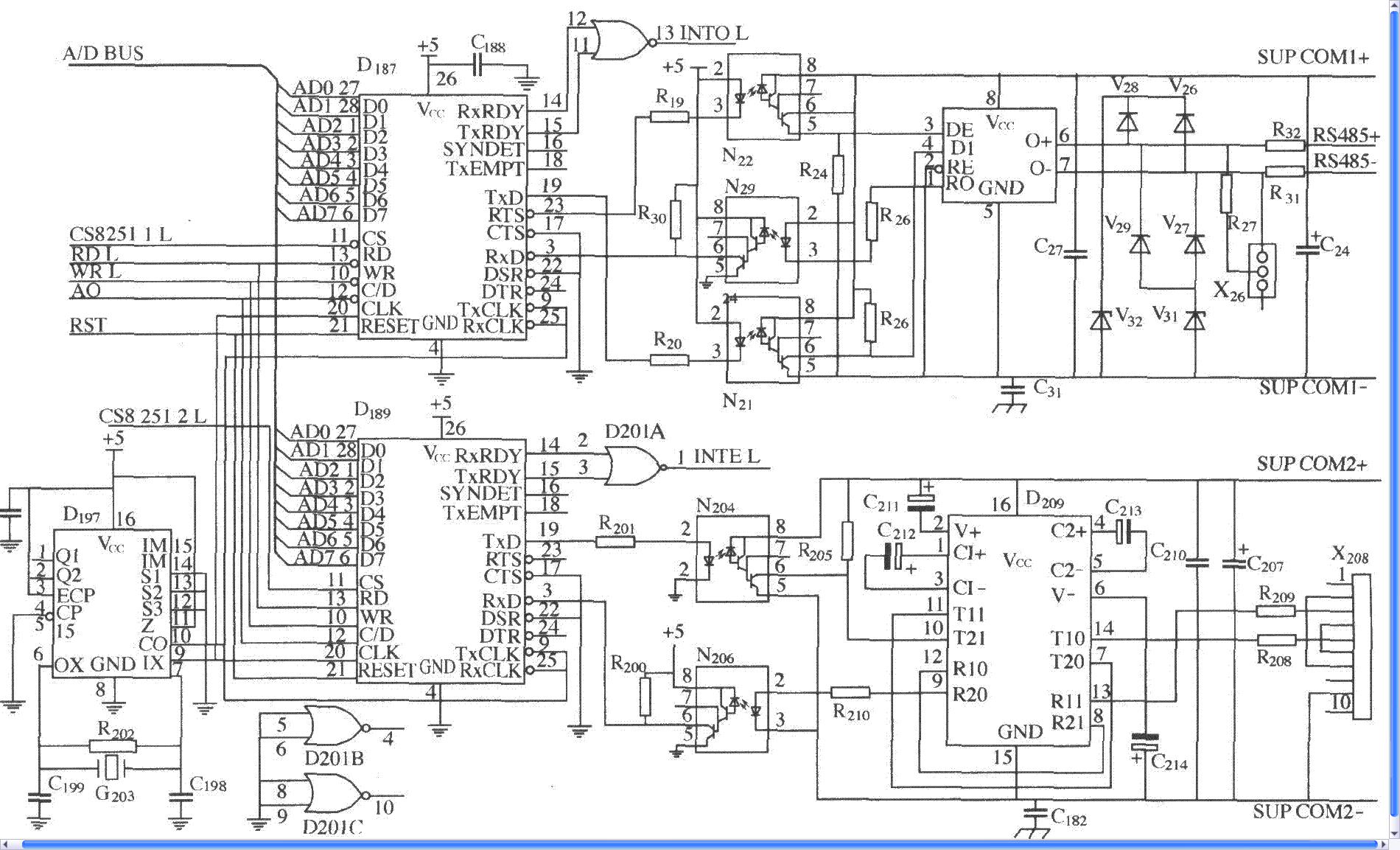
Task: Click the R19 resistor label
Action: pyautogui.click(x=670, y=97)
